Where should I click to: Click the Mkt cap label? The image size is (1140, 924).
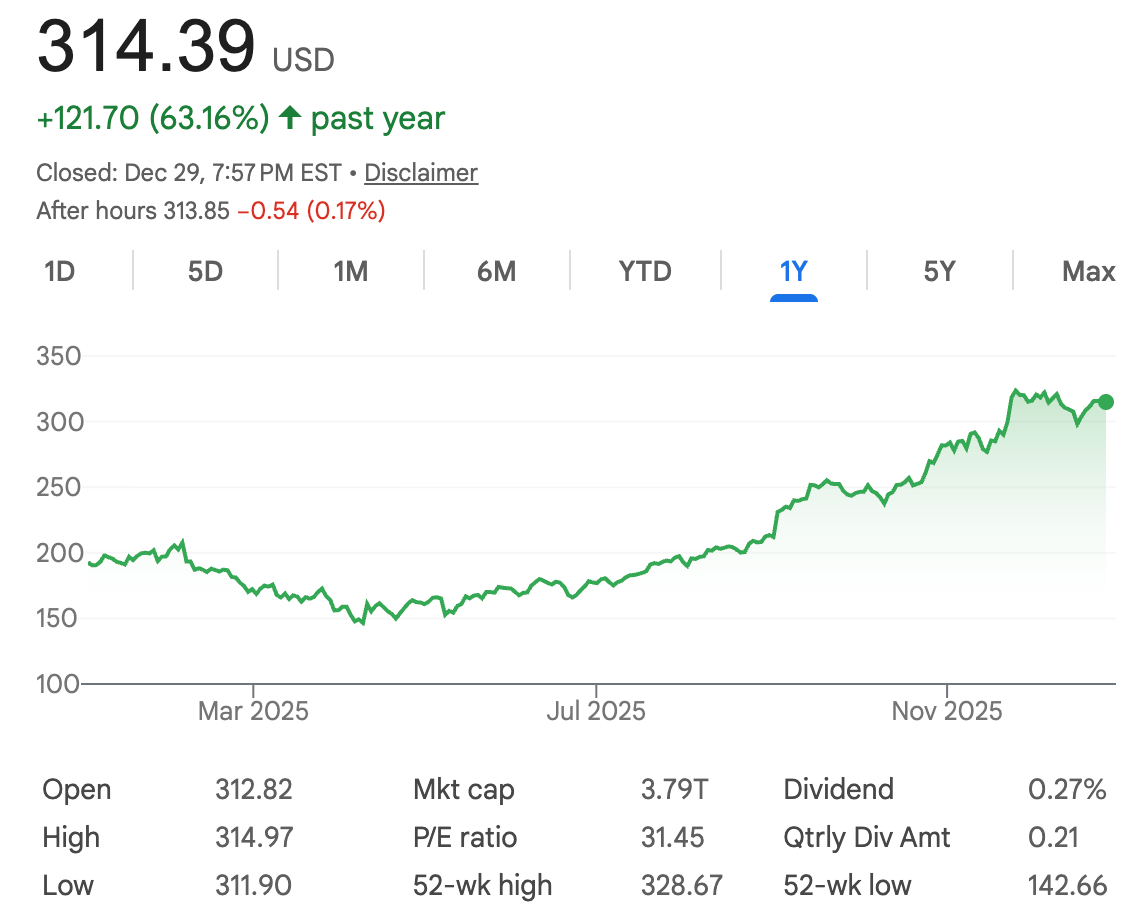pos(463,790)
